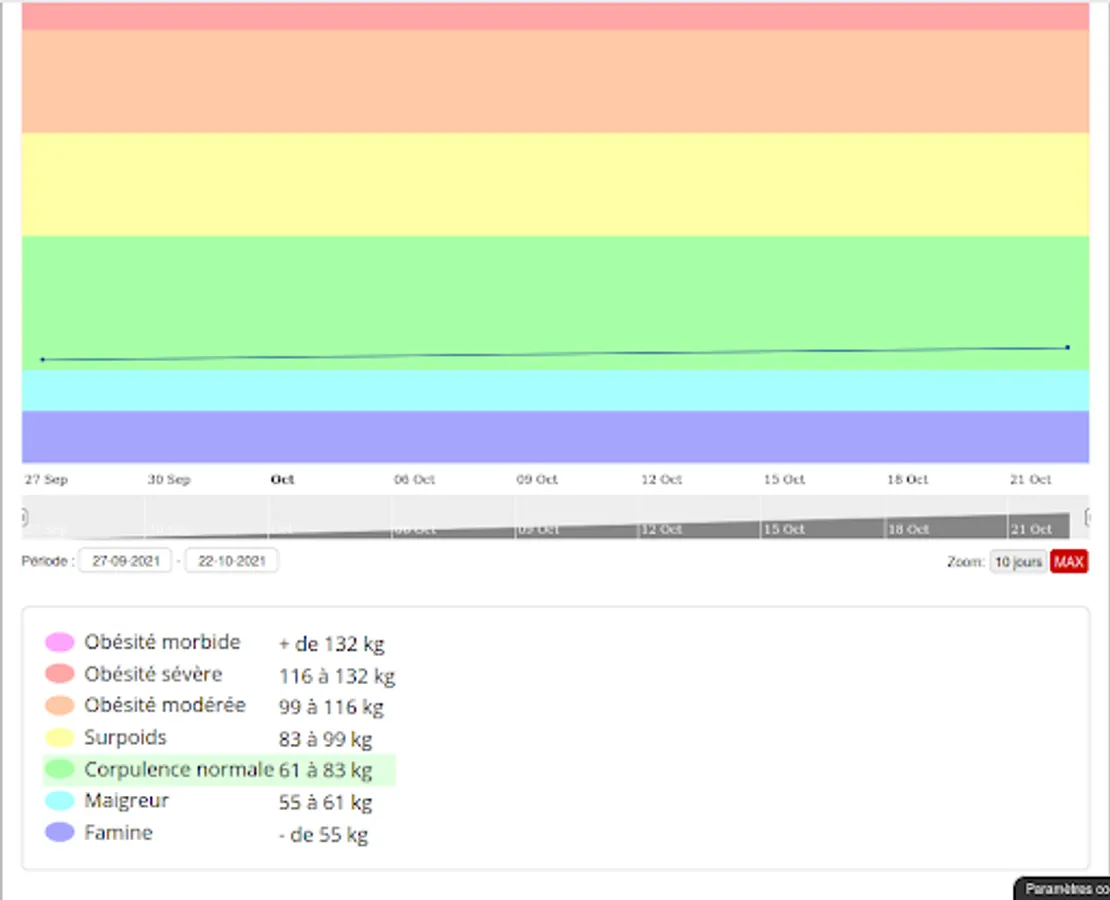Click the '116 à 132 kg' value
The image size is (1110, 900).
click(337, 676)
